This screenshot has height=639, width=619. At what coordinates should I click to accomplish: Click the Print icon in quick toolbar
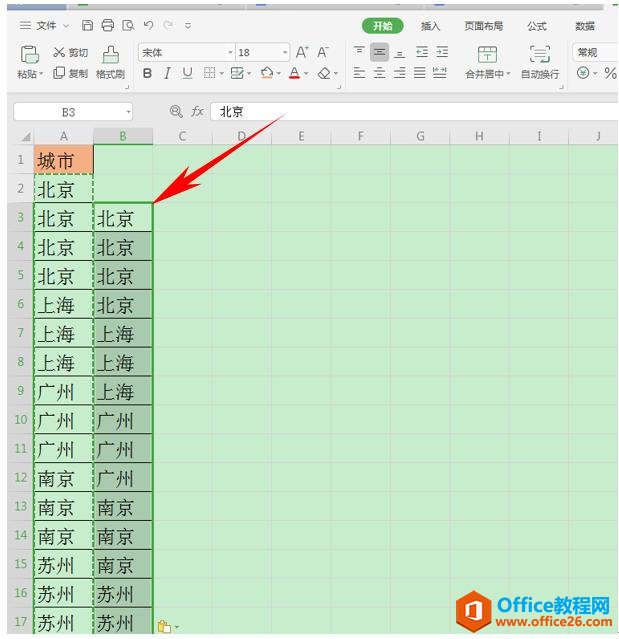[x=108, y=25]
